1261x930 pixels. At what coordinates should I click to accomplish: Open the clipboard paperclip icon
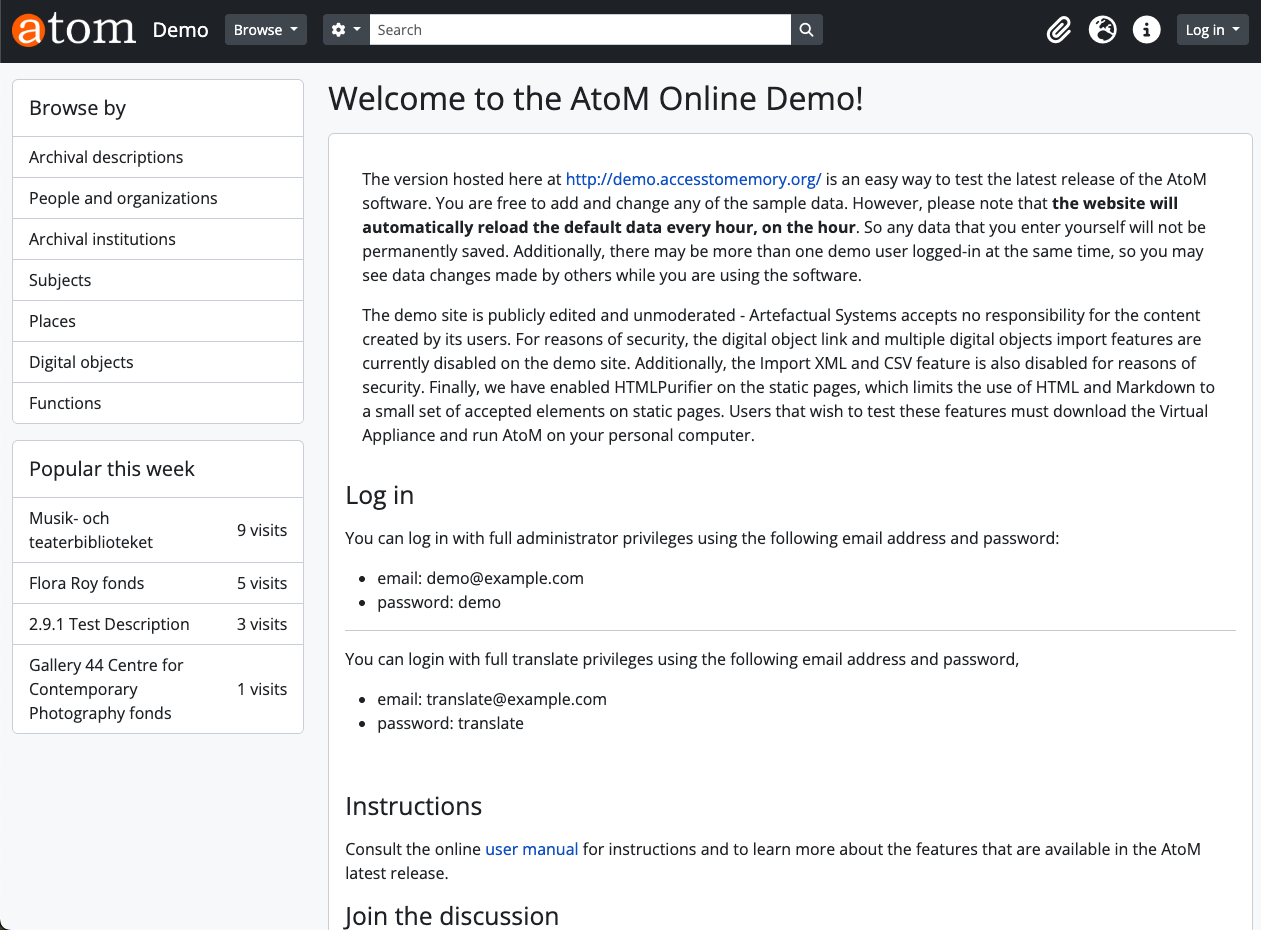pos(1058,30)
